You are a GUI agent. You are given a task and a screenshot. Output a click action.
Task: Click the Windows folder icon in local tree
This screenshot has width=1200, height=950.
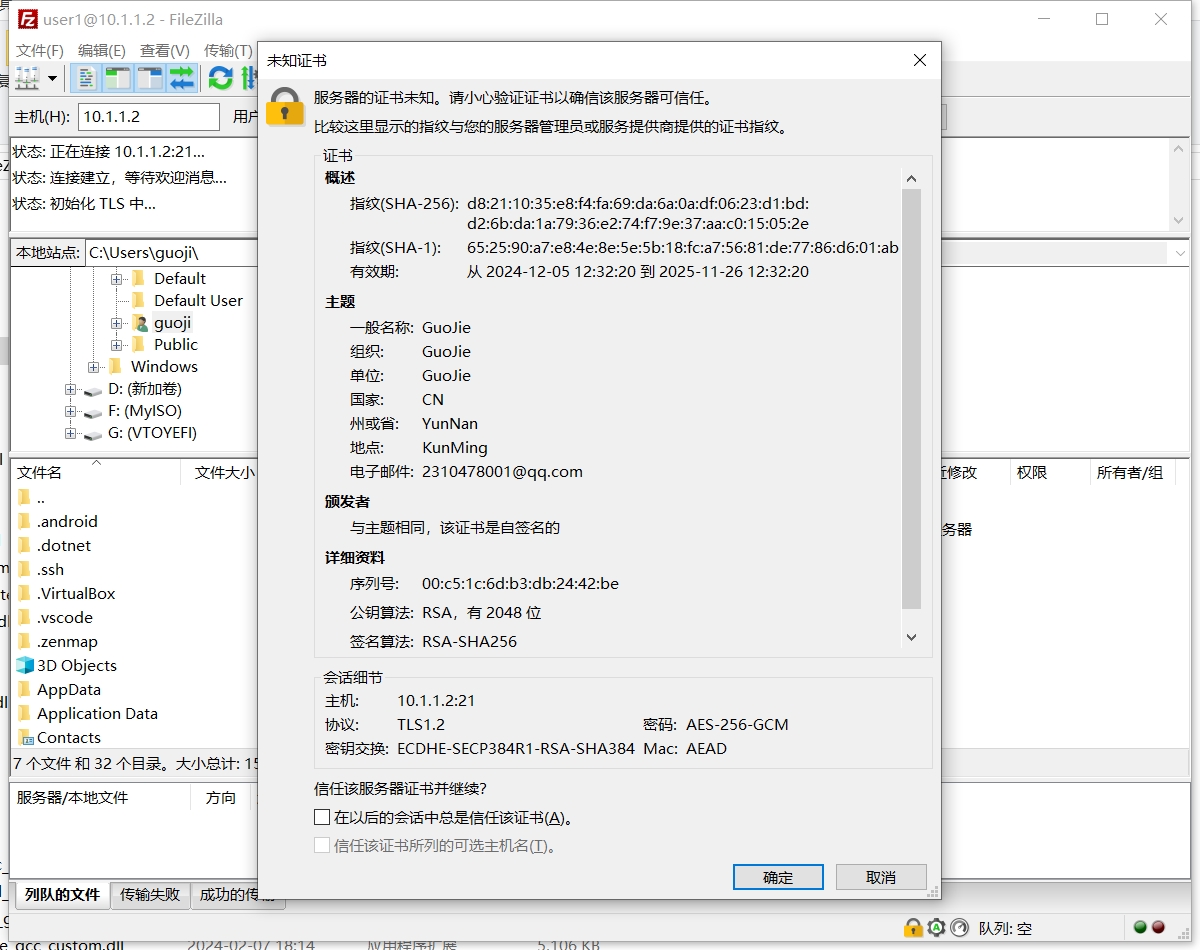click(x=116, y=366)
